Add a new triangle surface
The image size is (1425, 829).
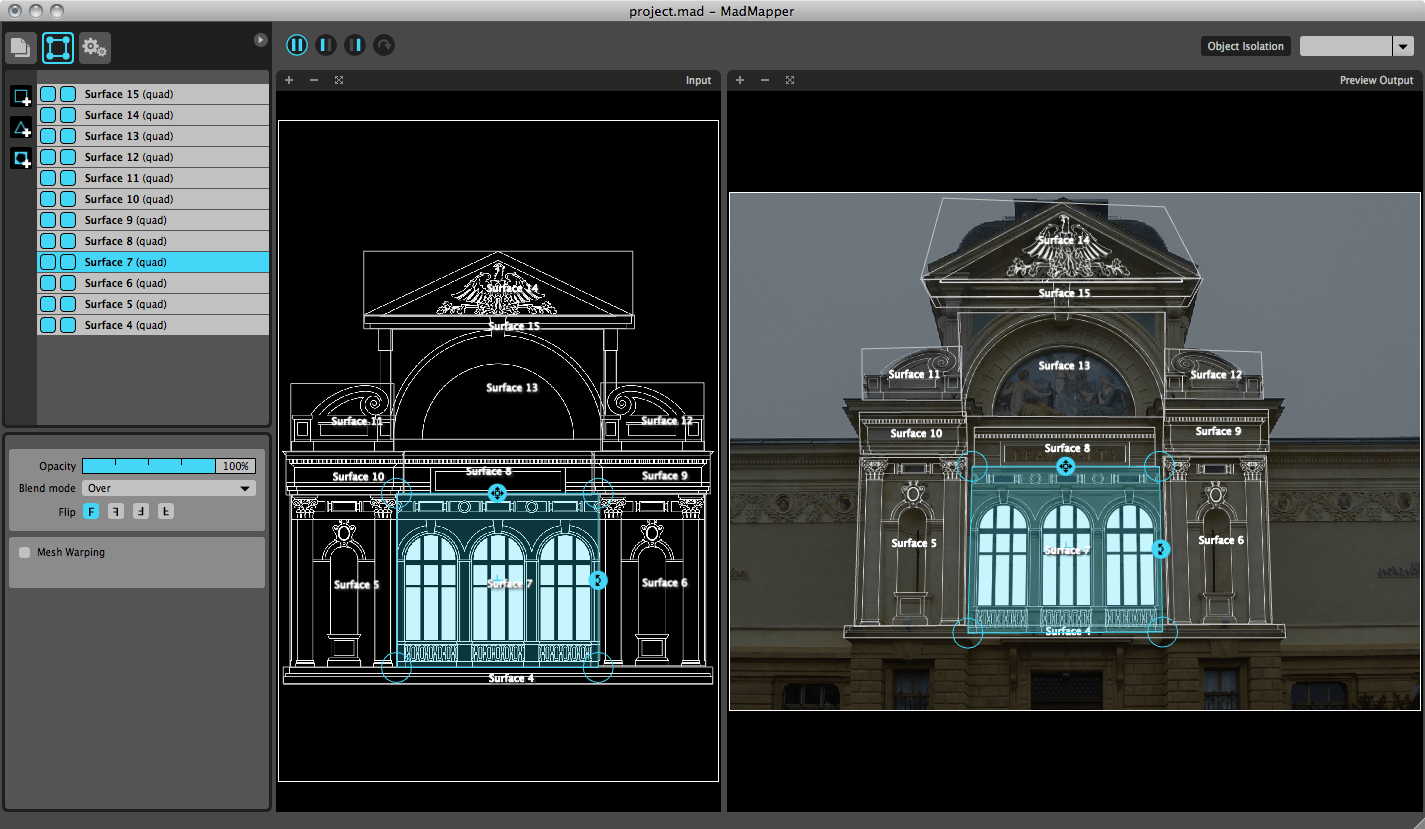21,128
